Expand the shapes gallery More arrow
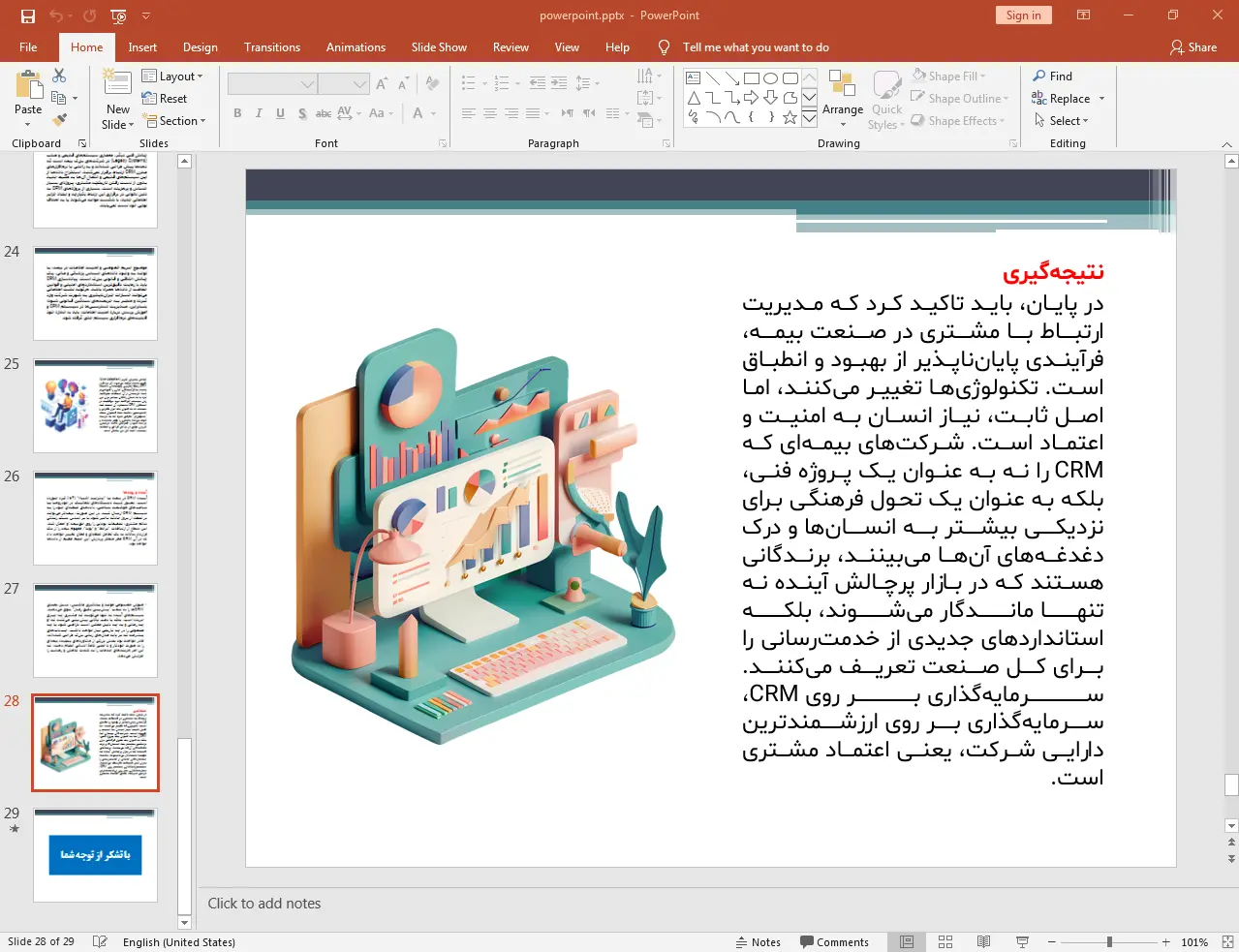The image size is (1239, 952). click(x=809, y=117)
